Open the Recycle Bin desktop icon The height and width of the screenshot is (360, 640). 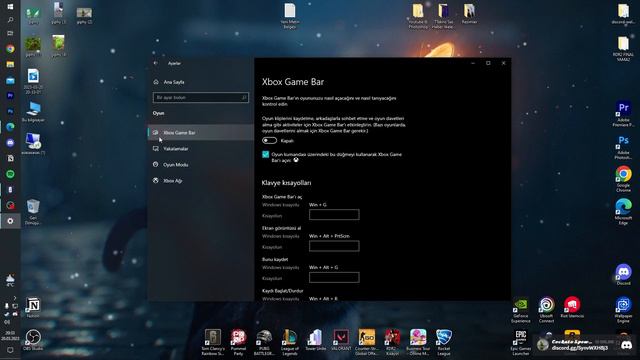click(x=33, y=212)
